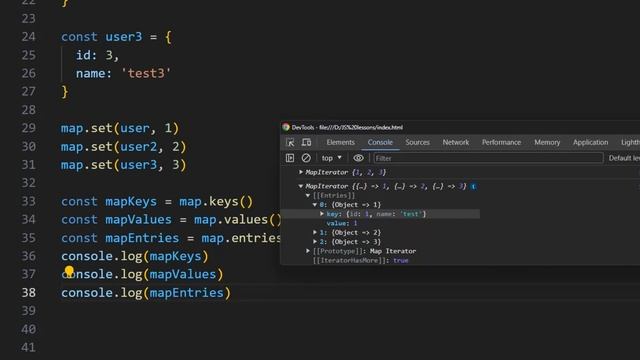Click the DevTools window title text

347,127
